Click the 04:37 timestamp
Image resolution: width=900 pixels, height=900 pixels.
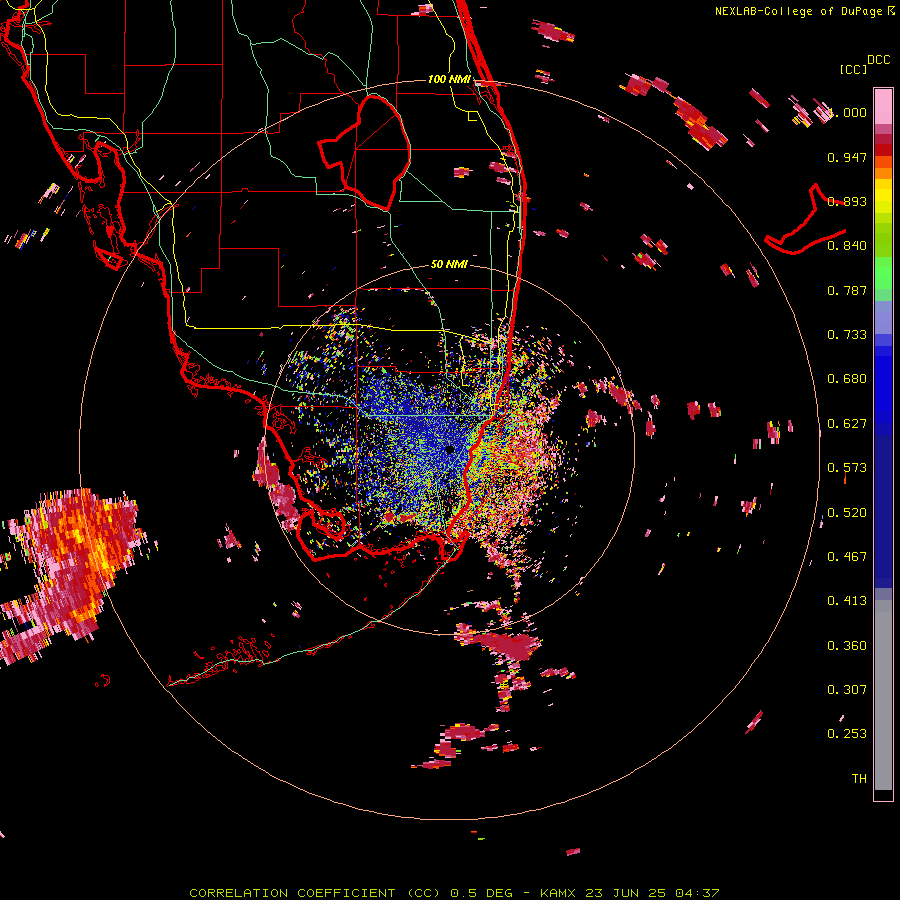pos(697,893)
